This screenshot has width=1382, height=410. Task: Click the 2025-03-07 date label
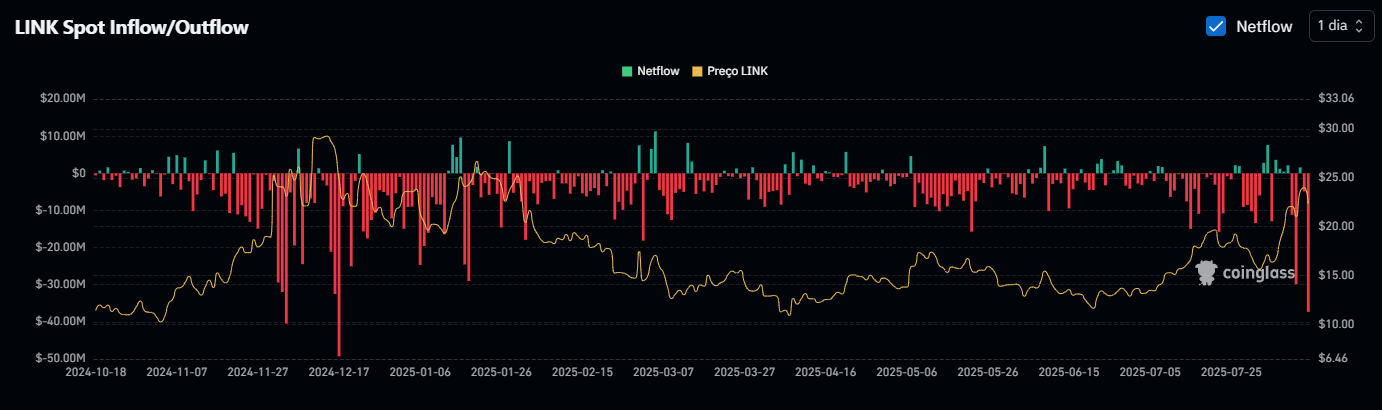point(664,371)
